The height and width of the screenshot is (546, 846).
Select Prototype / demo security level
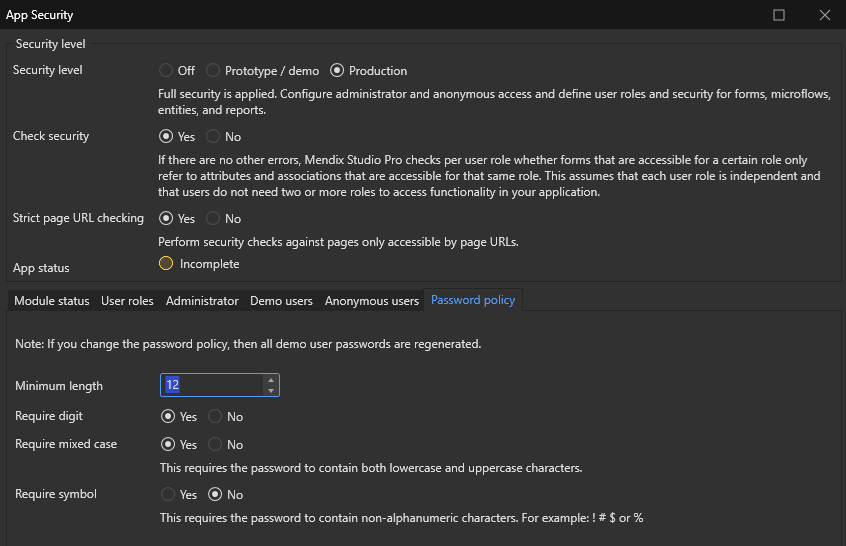tap(213, 71)
